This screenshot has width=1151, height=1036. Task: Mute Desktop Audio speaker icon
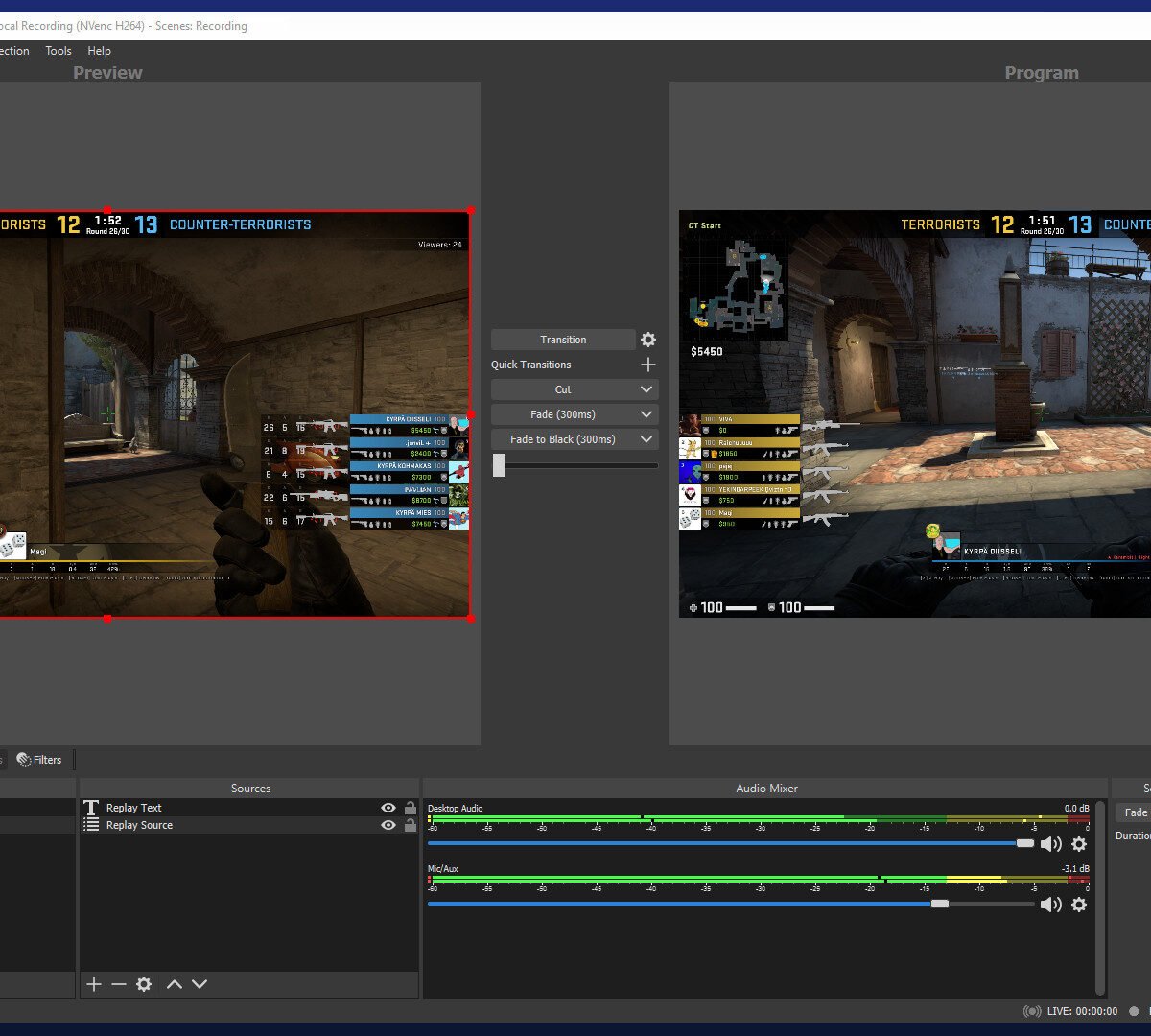point(1051,844)
